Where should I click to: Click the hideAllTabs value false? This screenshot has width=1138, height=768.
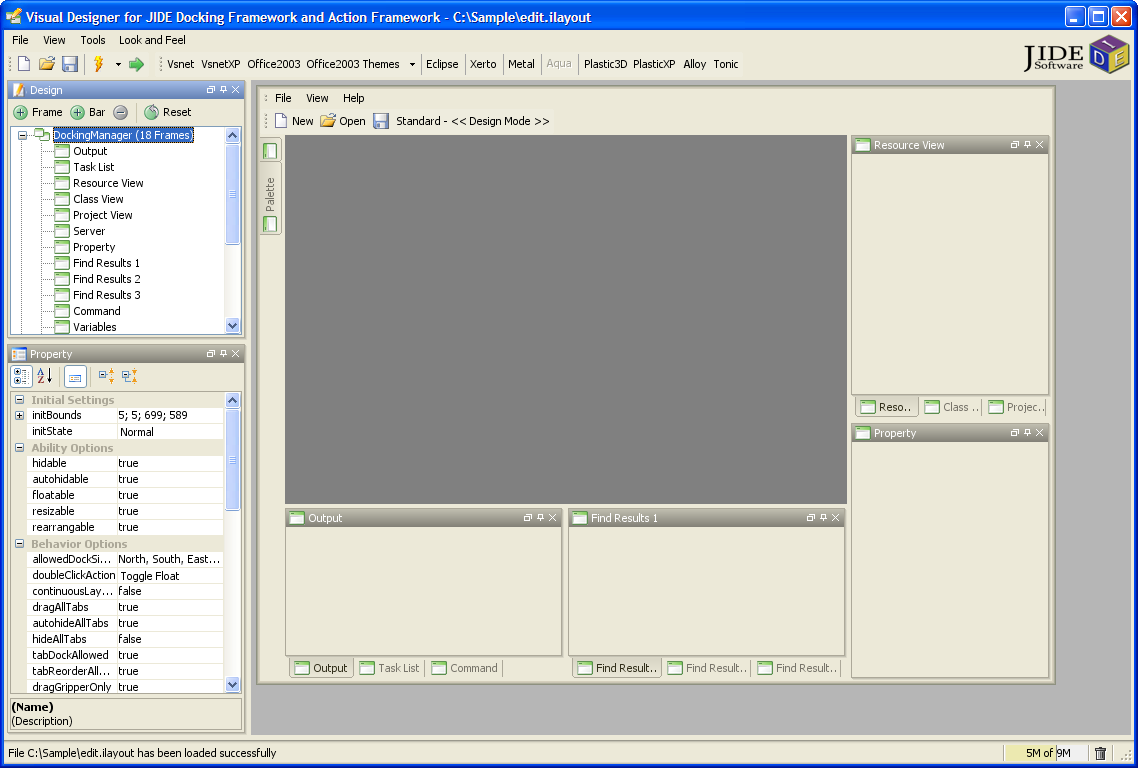(x=170, y=640)
